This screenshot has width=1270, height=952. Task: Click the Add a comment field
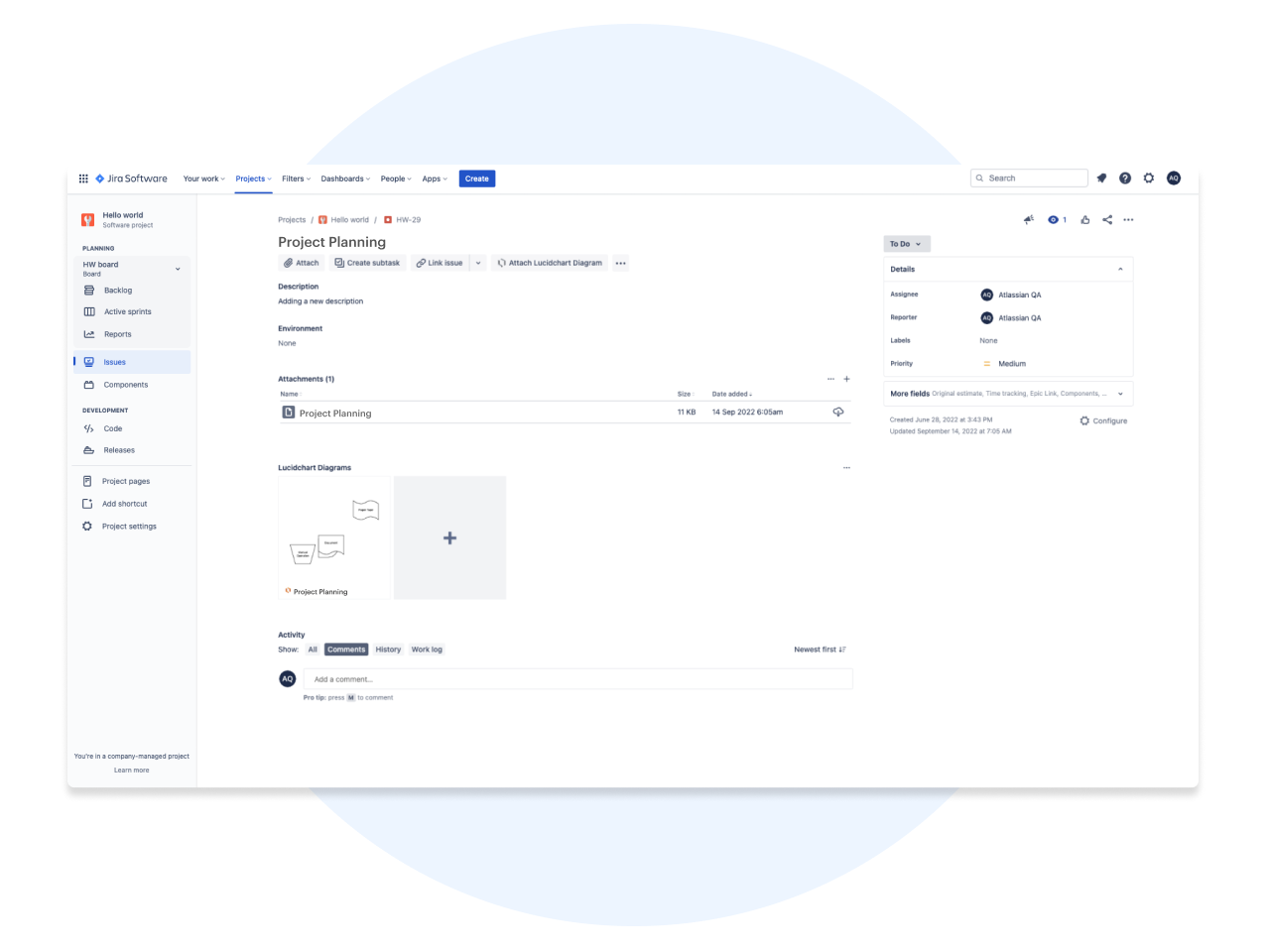tap(577, 679)
